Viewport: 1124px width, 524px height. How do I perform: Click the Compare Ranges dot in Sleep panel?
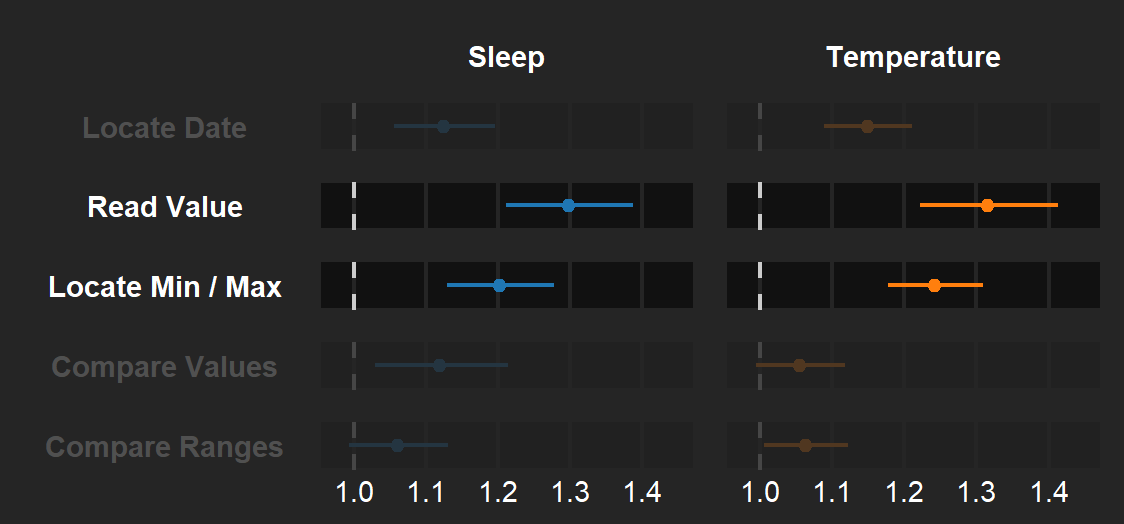coord(397,445)
